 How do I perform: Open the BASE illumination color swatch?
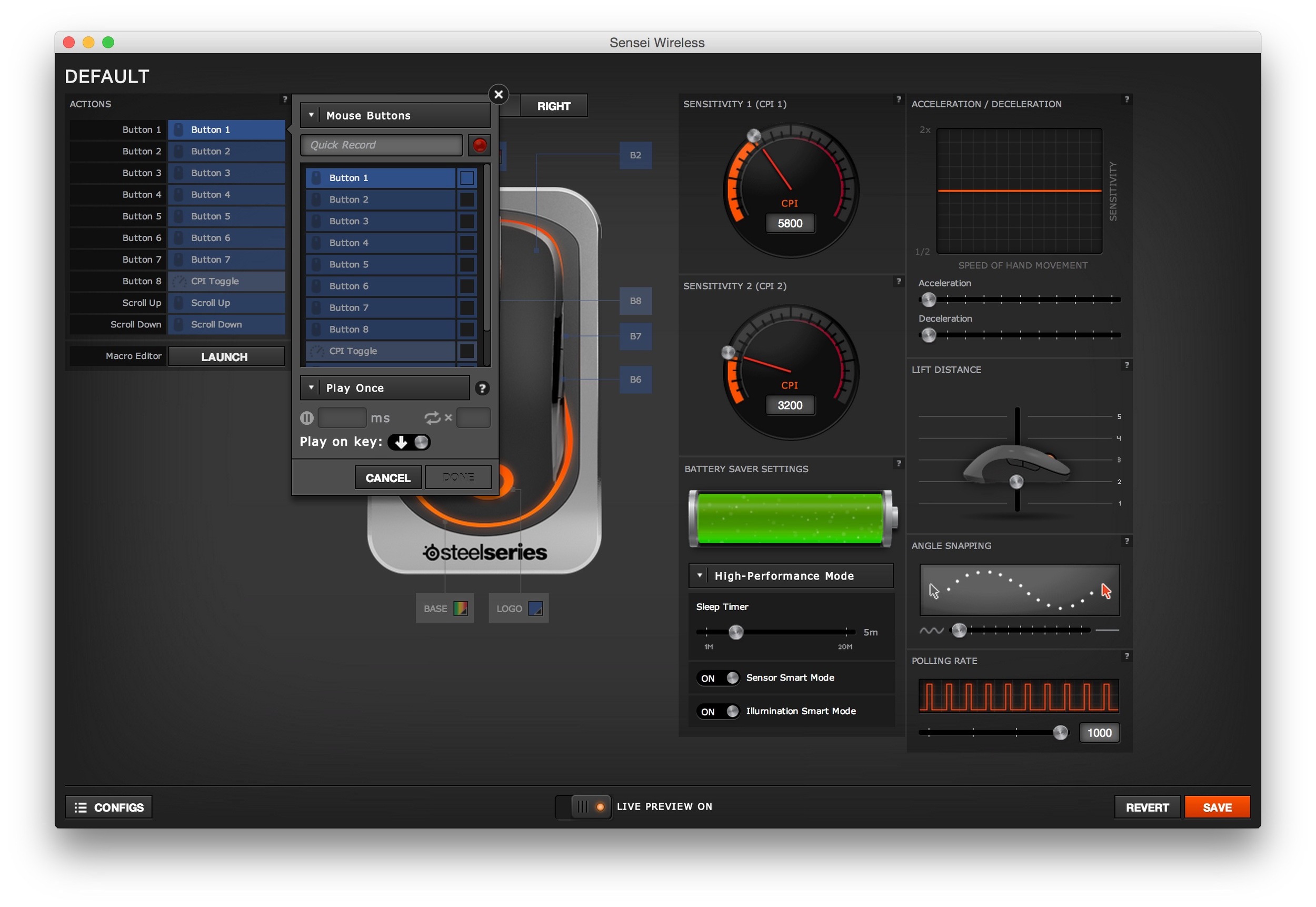coord(460,609)
